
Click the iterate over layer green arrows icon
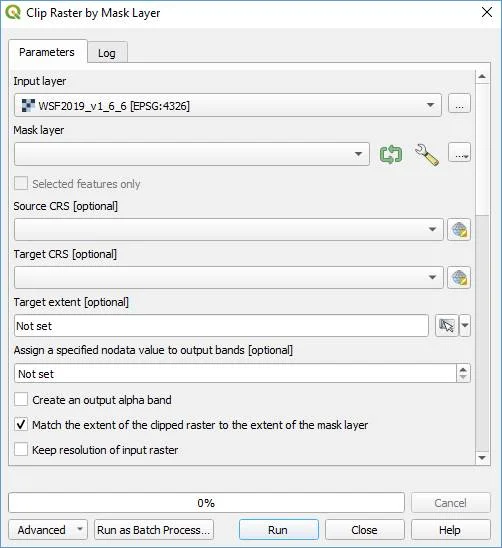tap(390, 154)
